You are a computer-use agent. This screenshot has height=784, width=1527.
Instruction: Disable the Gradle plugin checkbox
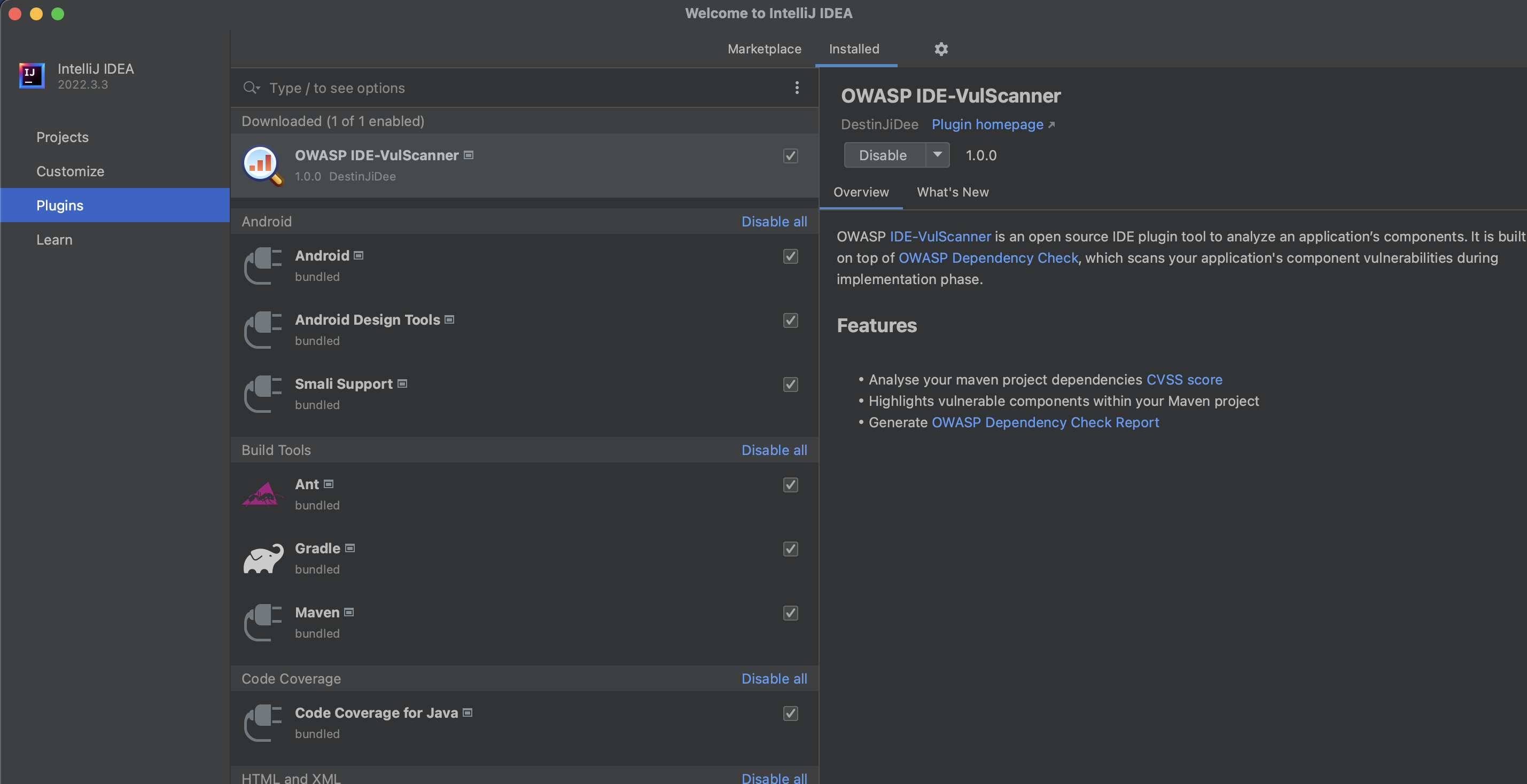tap(790, 548)
